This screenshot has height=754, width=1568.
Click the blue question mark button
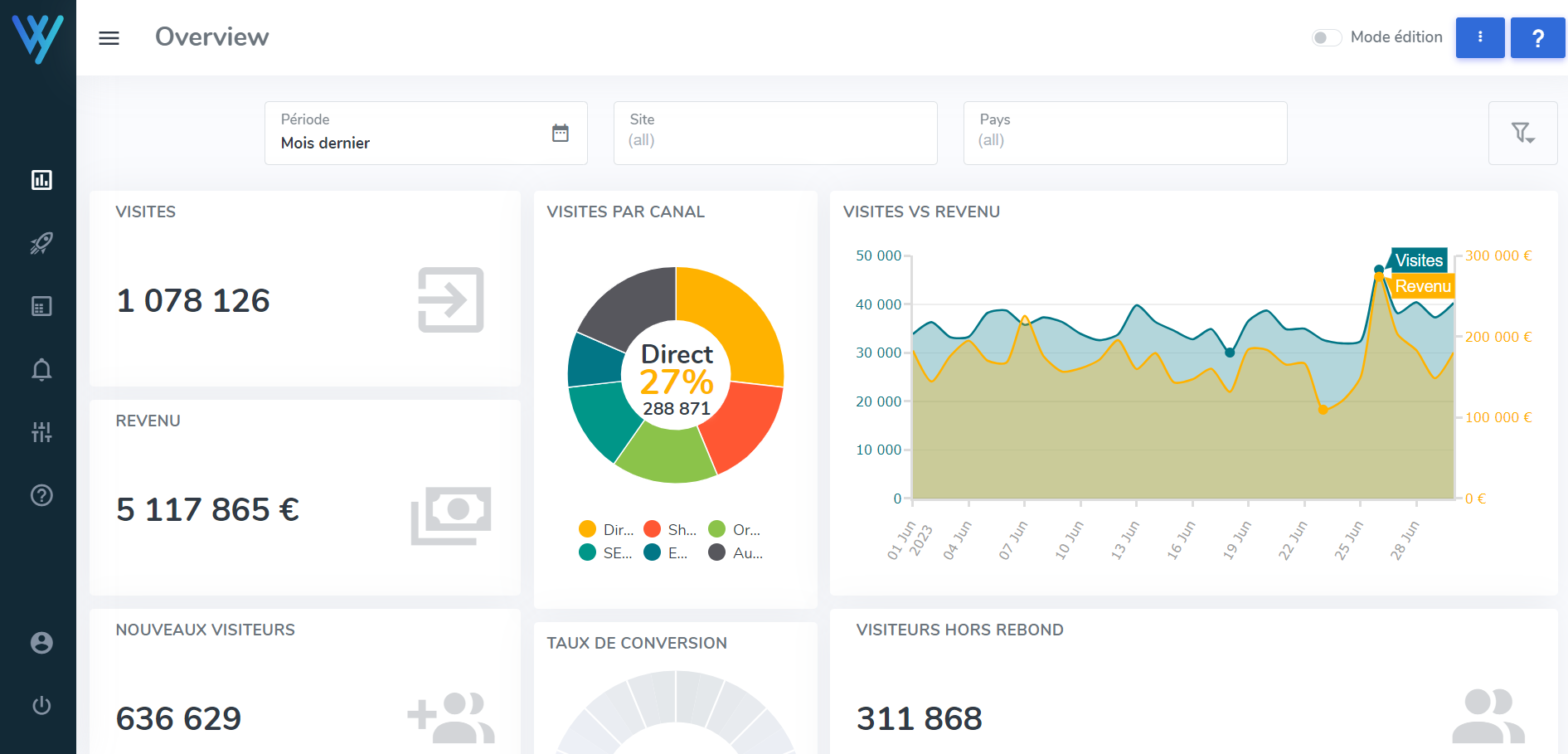click(1537, 37)
